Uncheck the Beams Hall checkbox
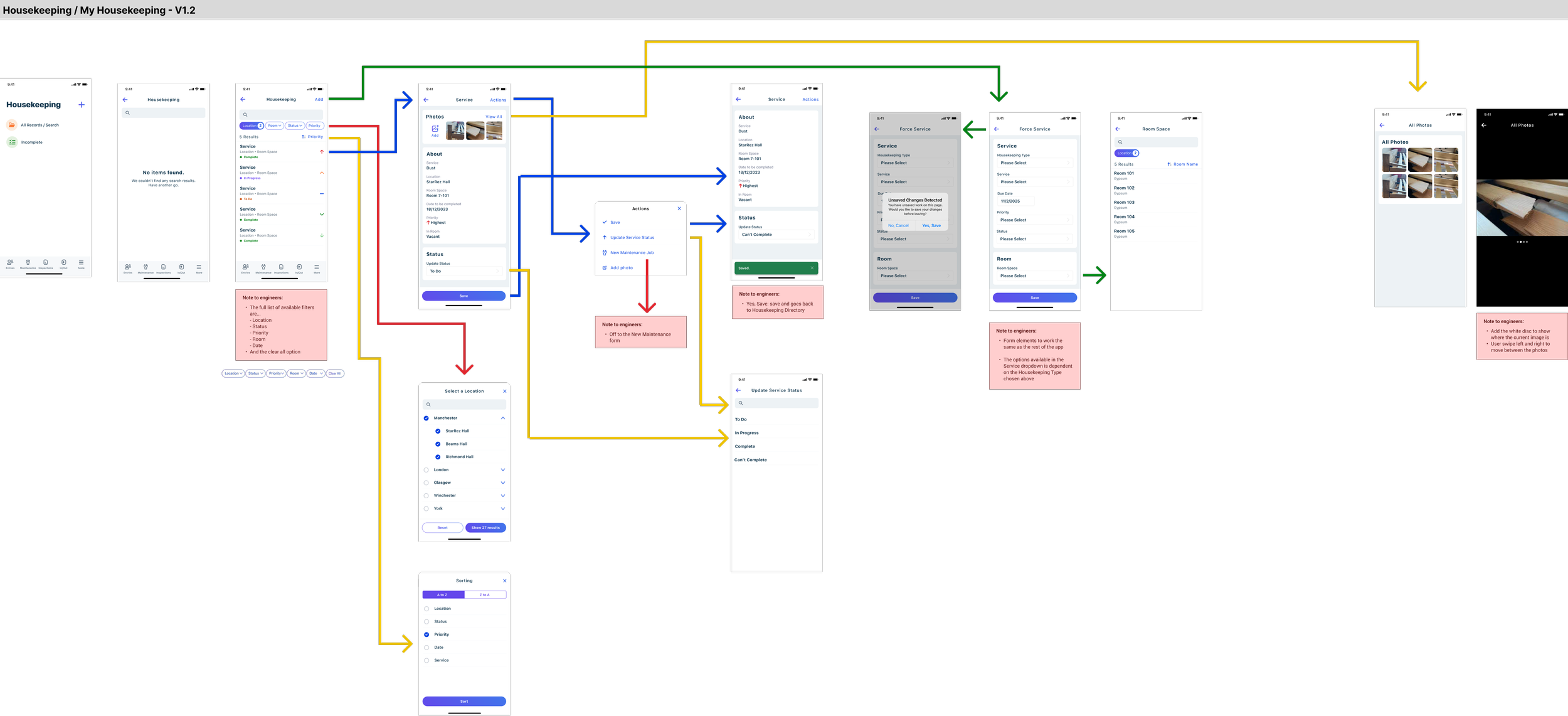This screenshot has height=716, width=1568. 438,444
